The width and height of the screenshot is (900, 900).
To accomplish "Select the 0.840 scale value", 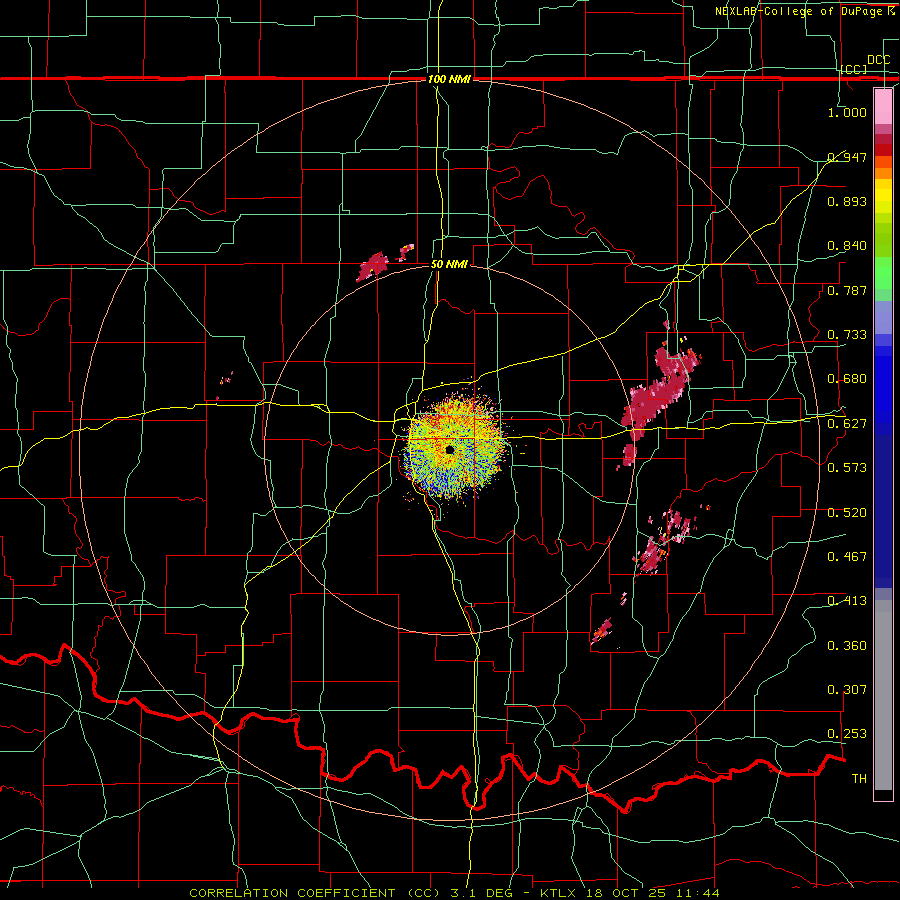I will pyautogui.click(x=847, y=246).
